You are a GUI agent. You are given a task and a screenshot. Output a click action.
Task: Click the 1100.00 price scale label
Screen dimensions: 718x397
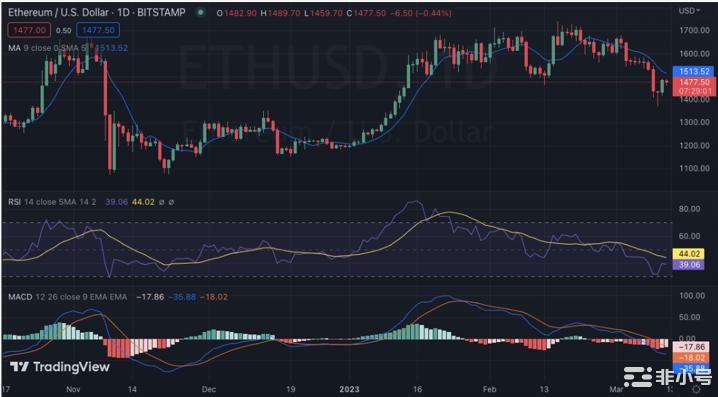[x=694, y=168]
